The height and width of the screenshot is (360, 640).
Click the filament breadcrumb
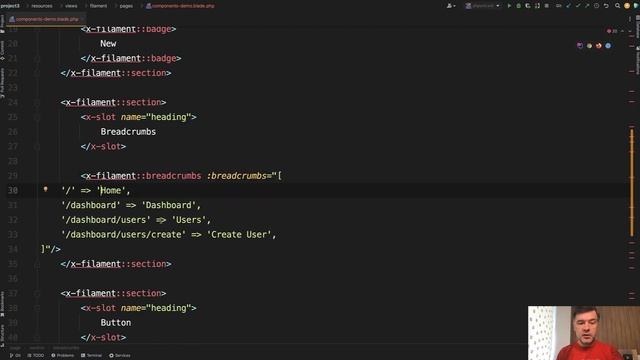pyautogui.click(x=98, y=6)
